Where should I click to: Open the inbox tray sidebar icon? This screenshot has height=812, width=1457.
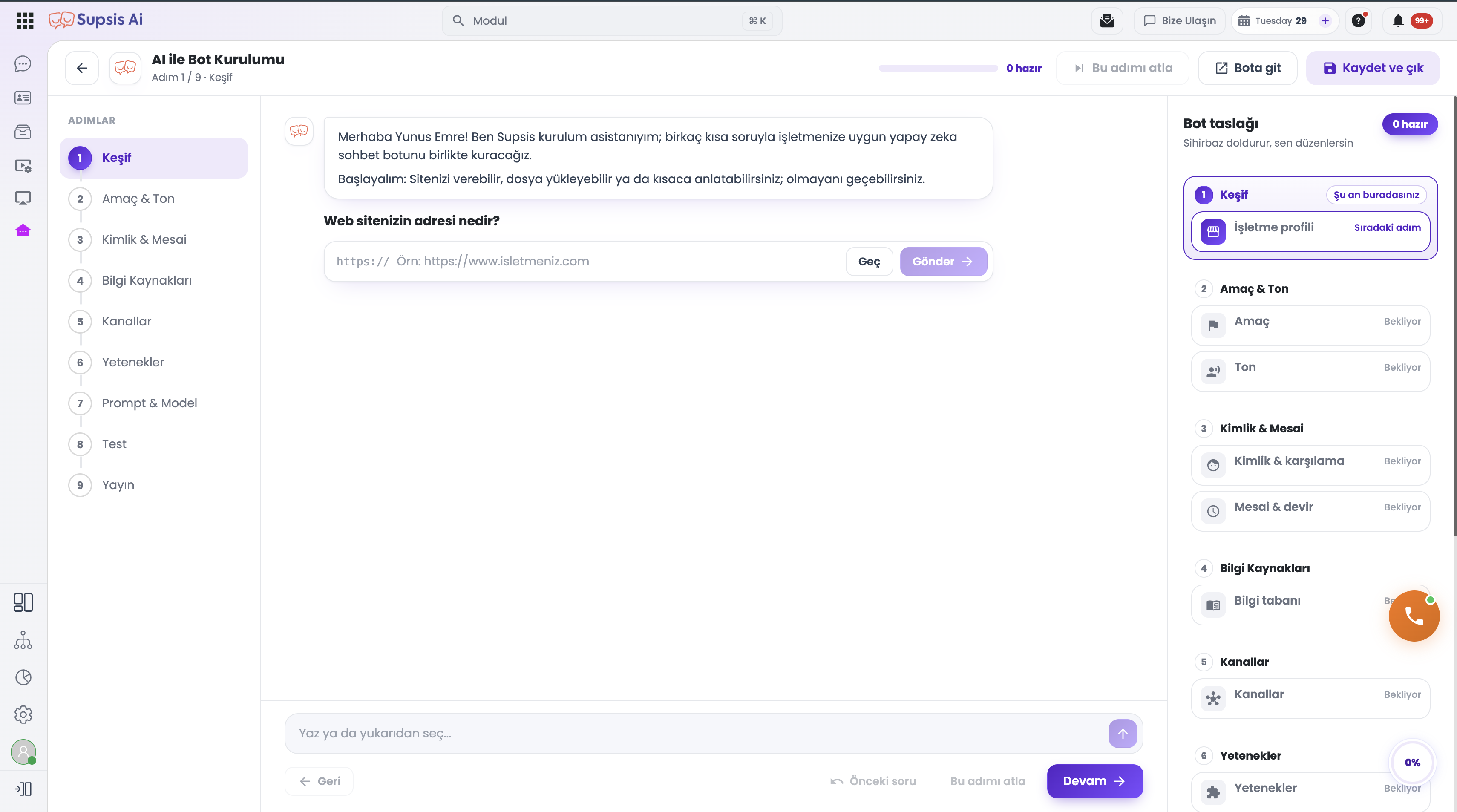tap(23, 132)
